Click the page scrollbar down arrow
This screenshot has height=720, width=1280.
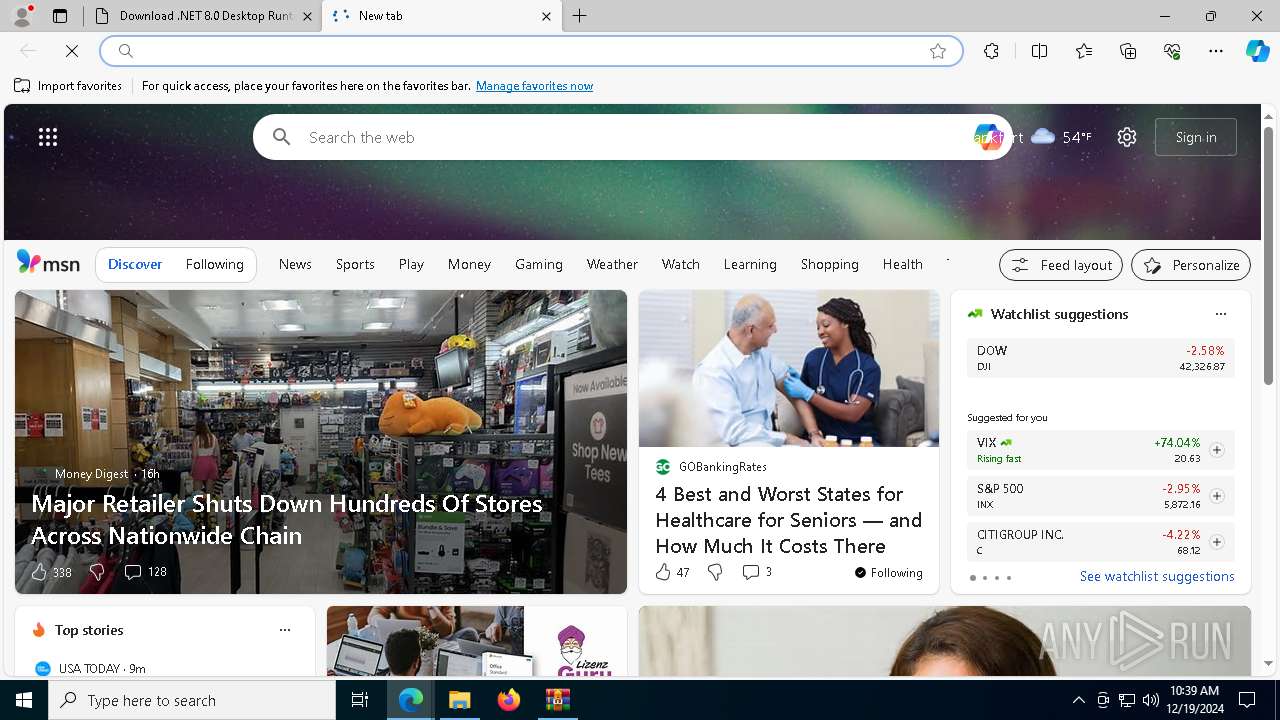click(x=1268, y=664)
